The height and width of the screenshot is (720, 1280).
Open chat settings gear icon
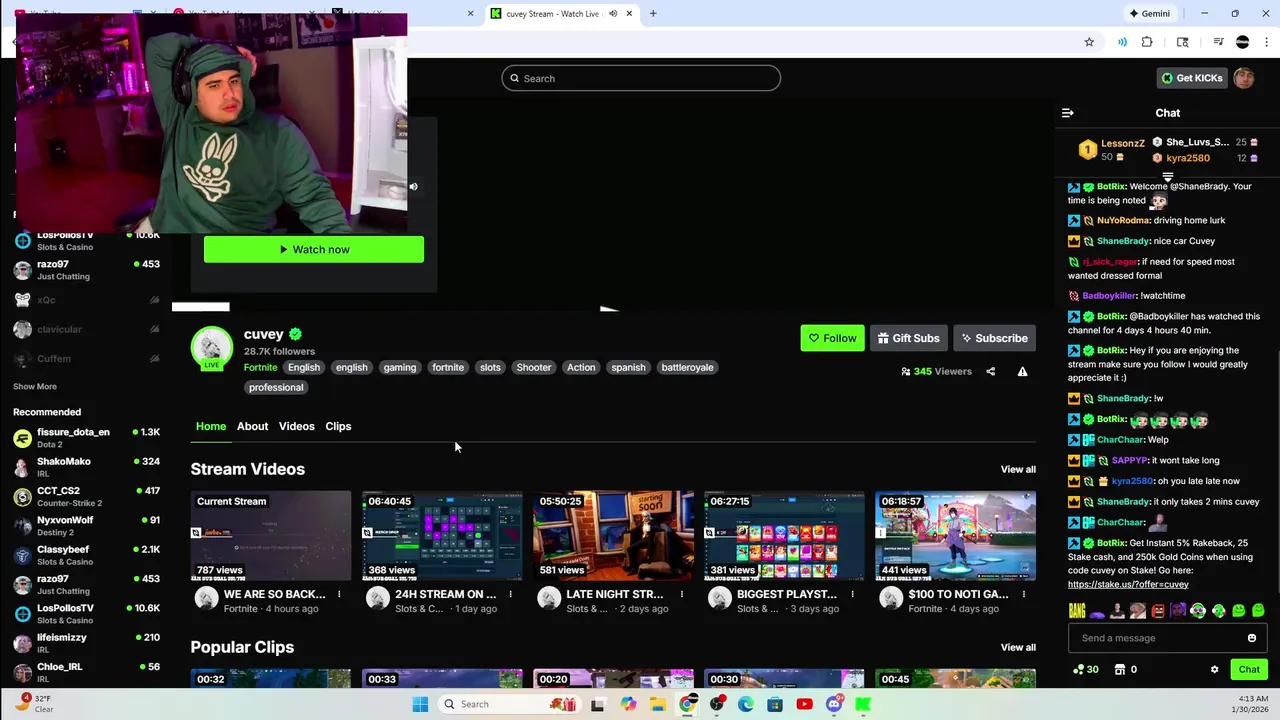(x=1214, y=670)
